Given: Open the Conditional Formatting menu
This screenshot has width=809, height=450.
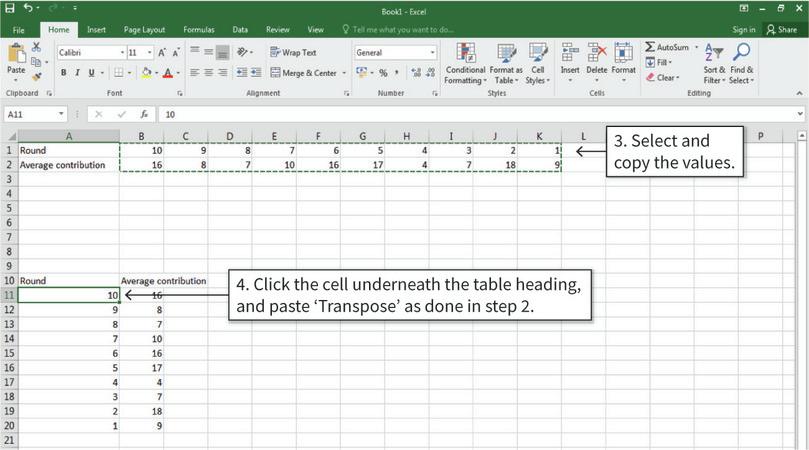Looking at the screenshot, I should (465, 64).
